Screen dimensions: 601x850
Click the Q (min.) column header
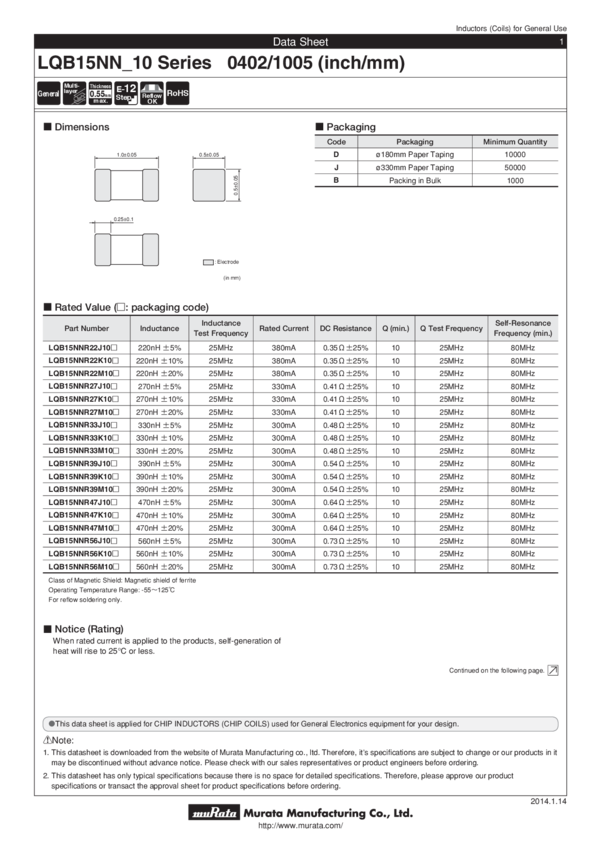pyautogui.click(x=396, y=329)
